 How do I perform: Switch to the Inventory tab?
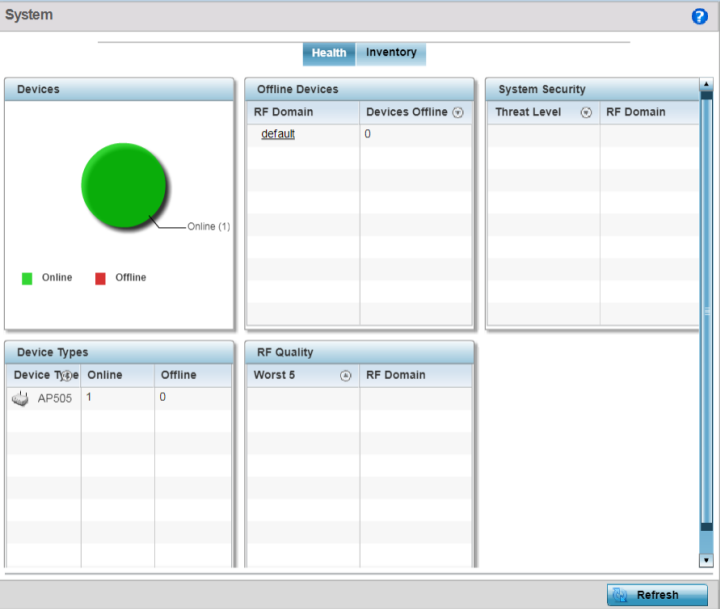tap(391, 53)
